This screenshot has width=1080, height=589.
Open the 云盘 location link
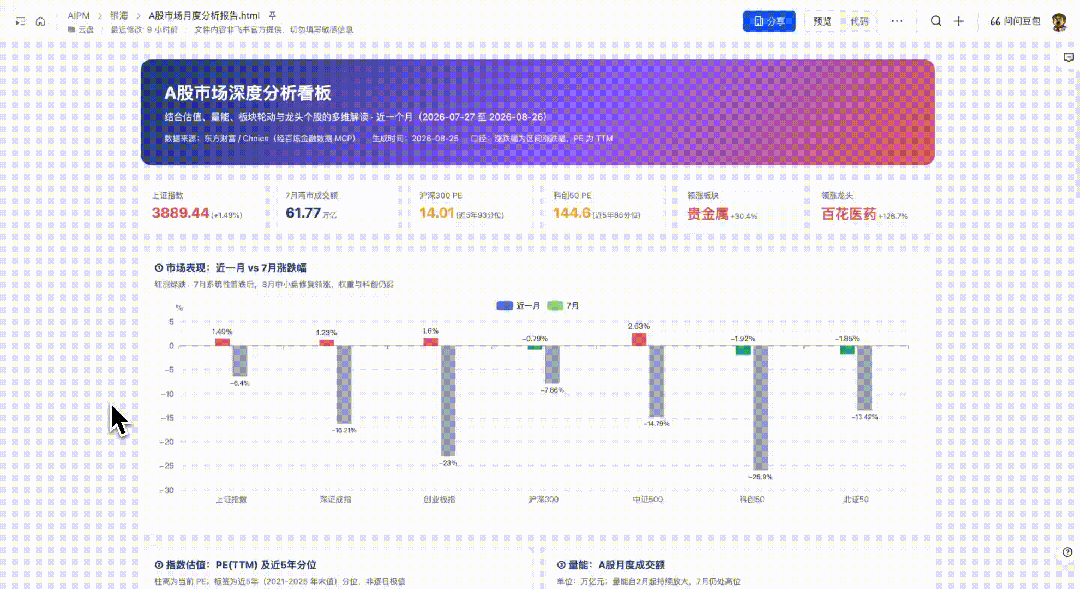(x=81, y=30)
